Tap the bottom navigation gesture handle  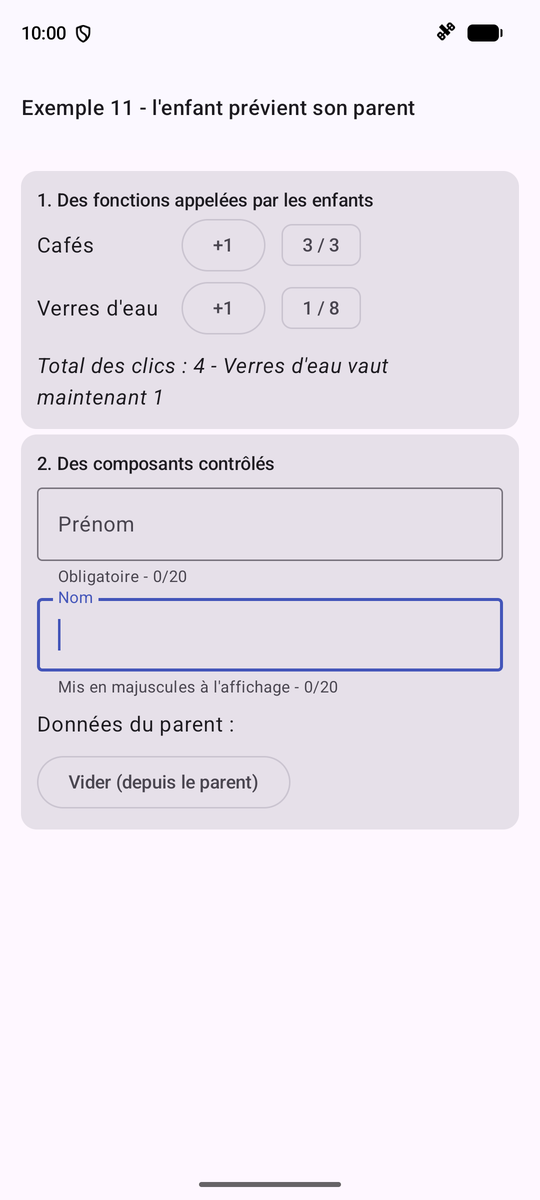(270, 1184)
